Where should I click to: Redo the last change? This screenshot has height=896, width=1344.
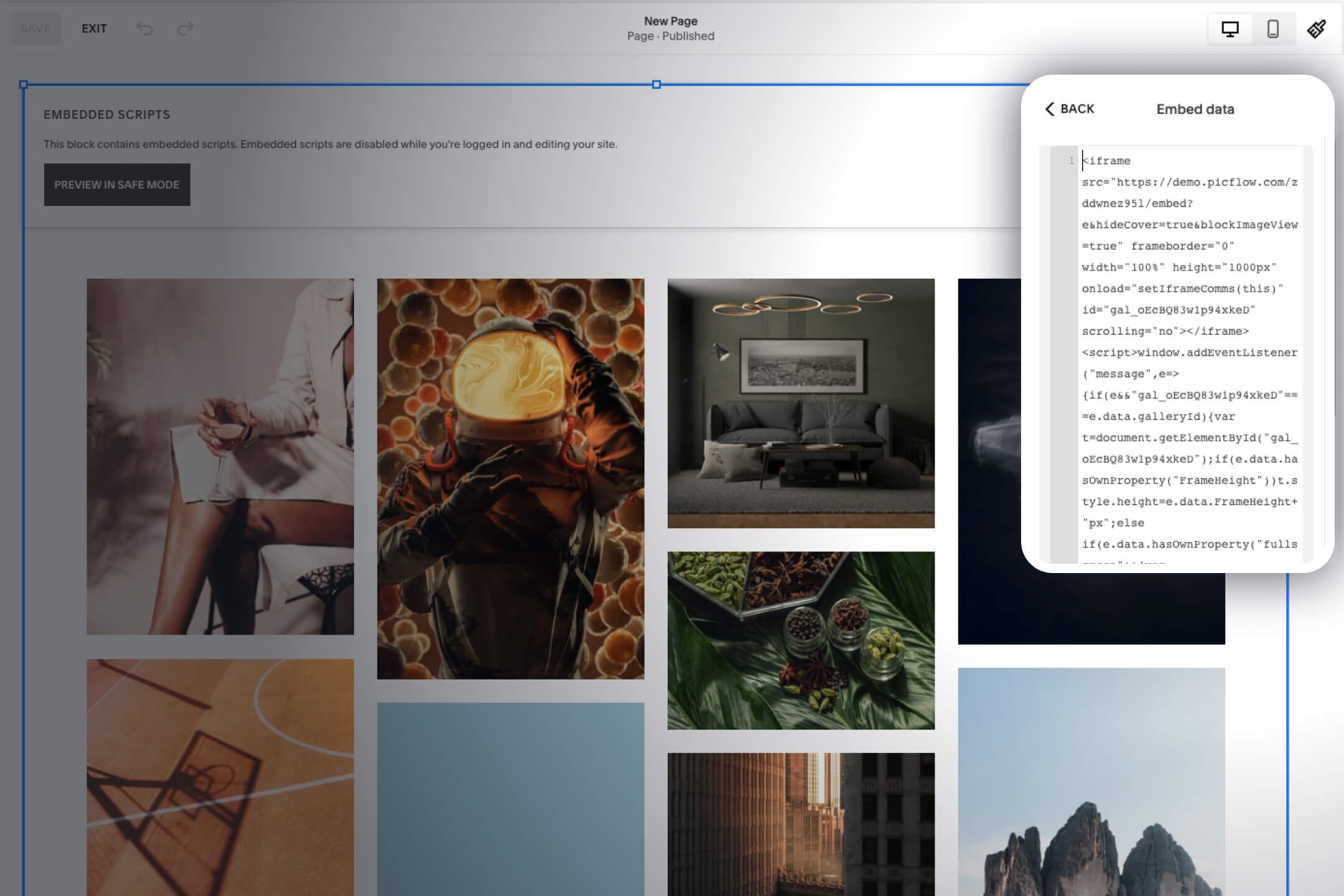[185, 28]
